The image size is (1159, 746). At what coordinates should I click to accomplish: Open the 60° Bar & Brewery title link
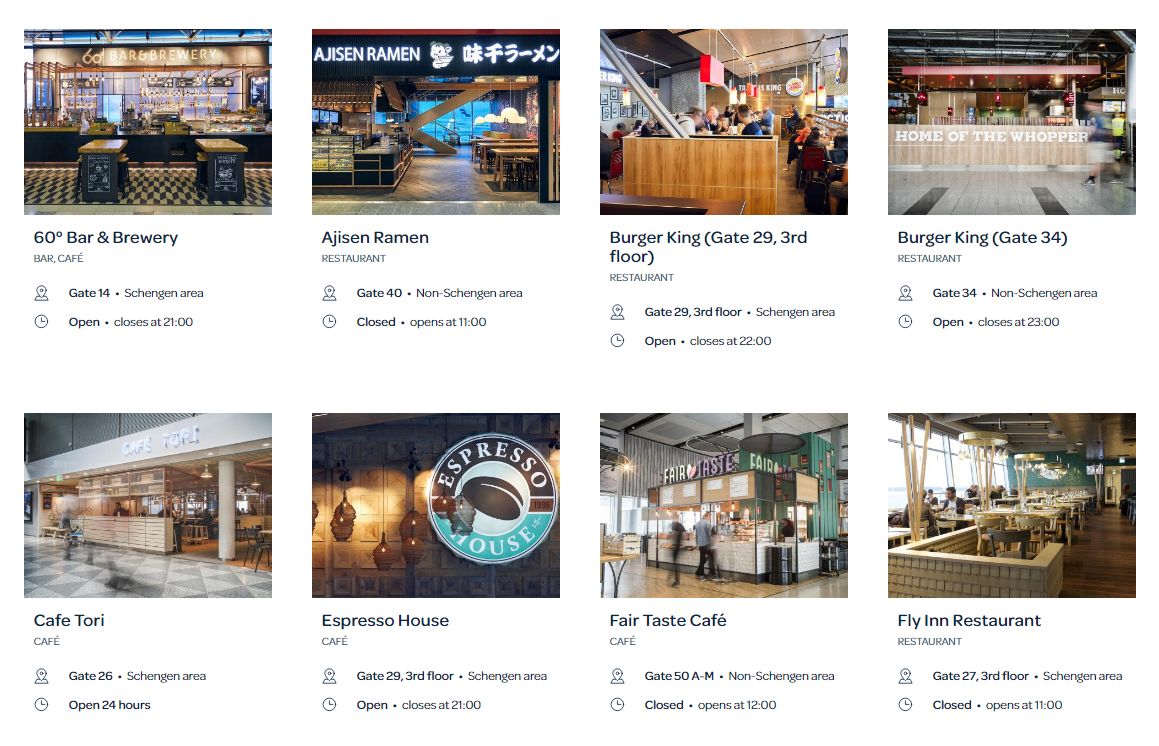point(106,237)
